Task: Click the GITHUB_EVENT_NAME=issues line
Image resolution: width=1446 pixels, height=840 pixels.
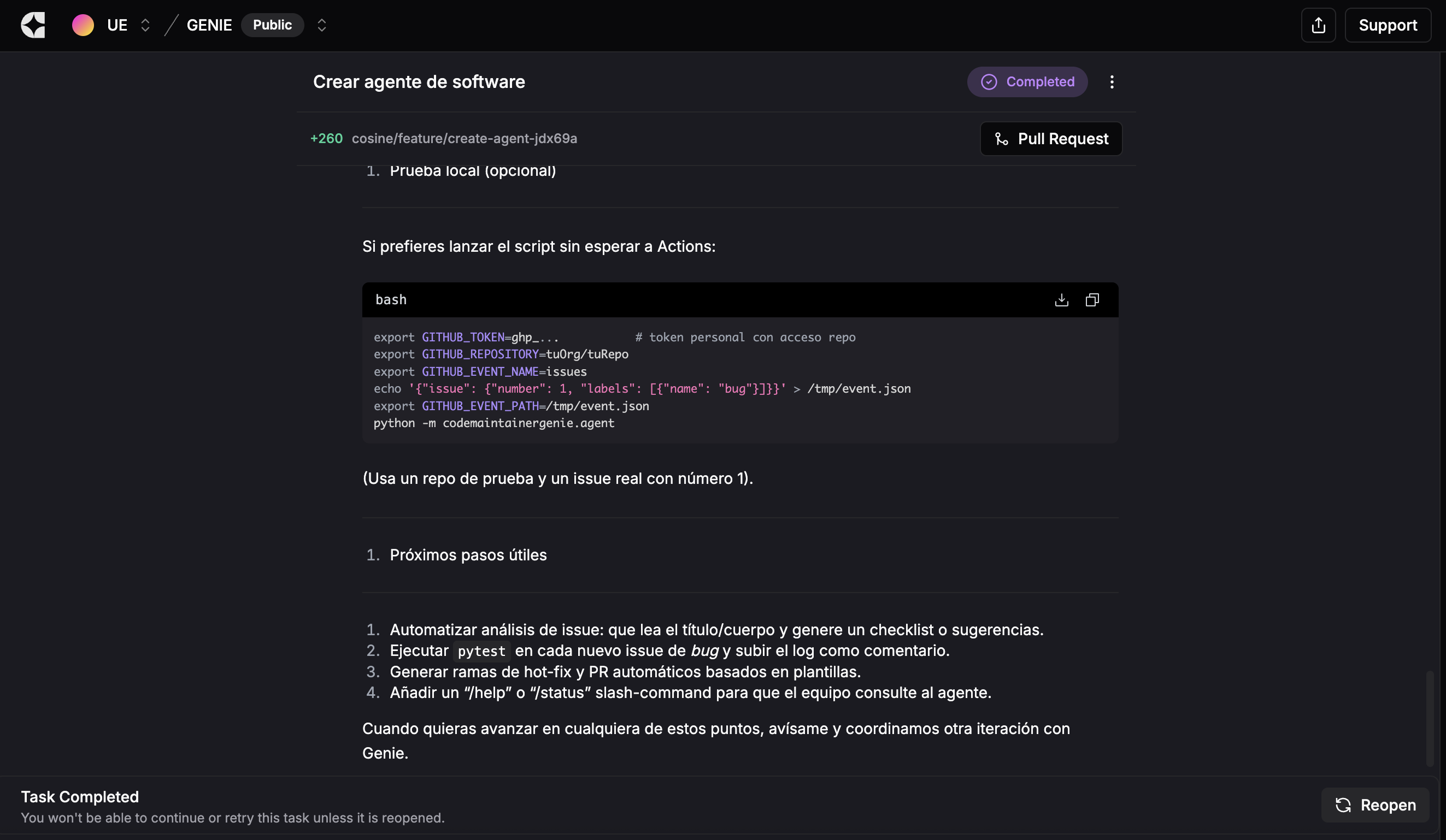Action: [x=480, y=371]
